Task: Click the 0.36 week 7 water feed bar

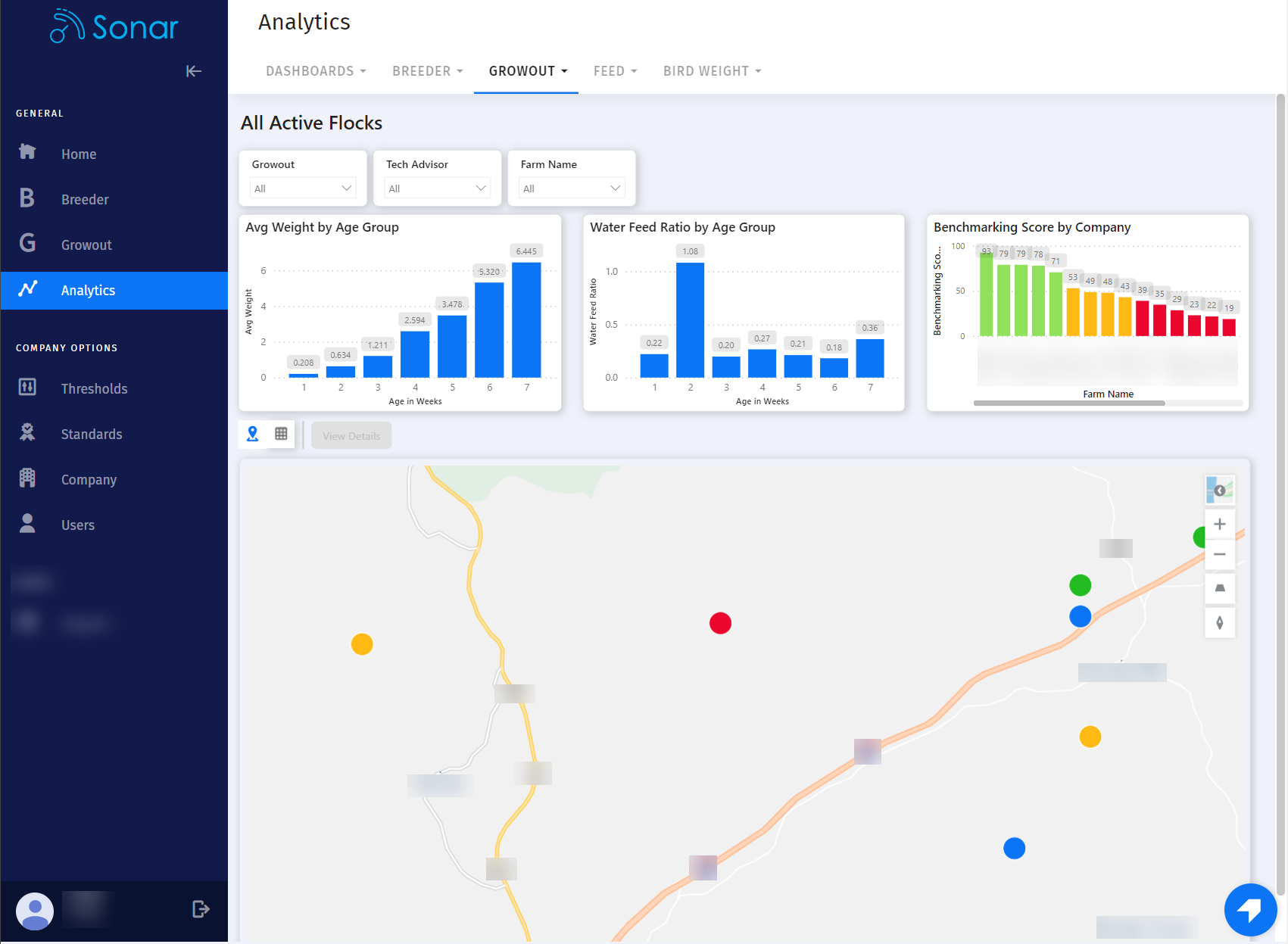Action: pyautogui.click(x=870, y=358)
